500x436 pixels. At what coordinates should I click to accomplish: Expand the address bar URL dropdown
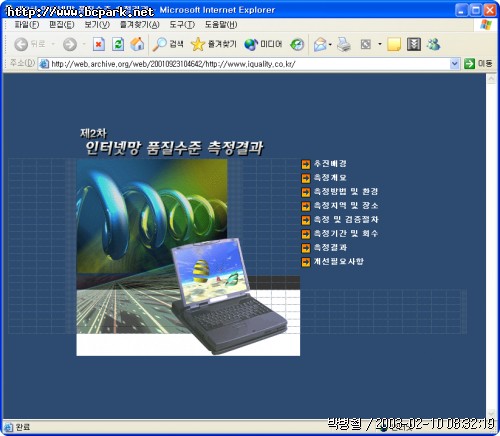click(454, 64)
